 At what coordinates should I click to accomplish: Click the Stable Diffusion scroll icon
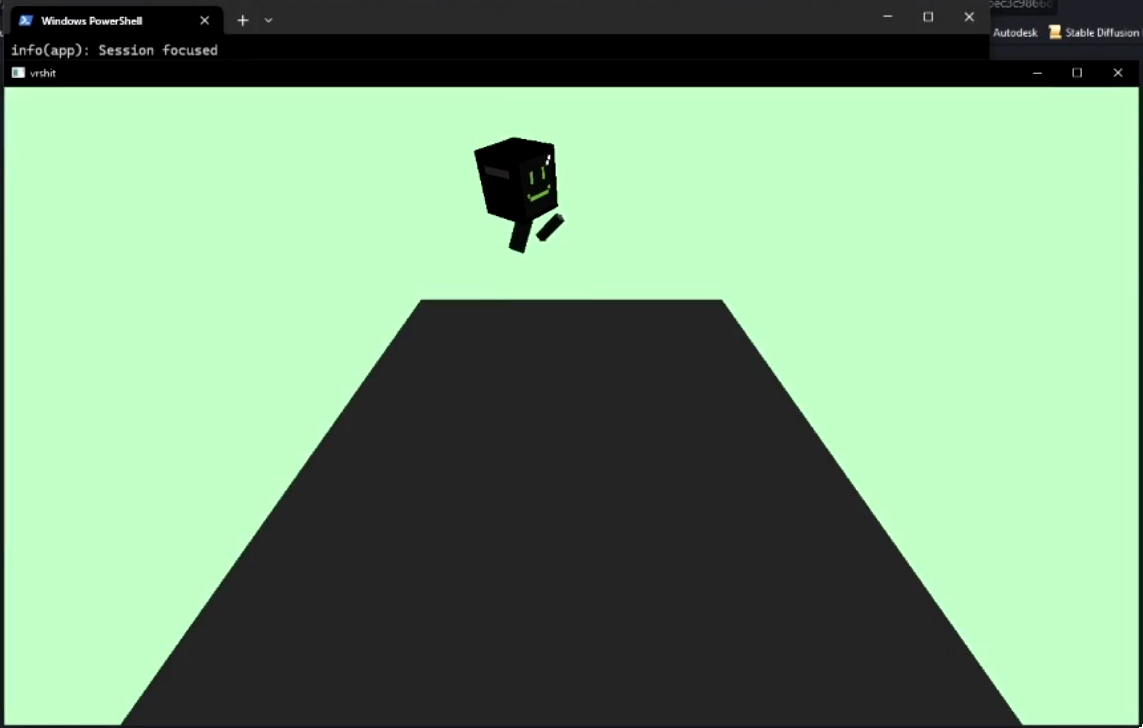click(1055, 32)
